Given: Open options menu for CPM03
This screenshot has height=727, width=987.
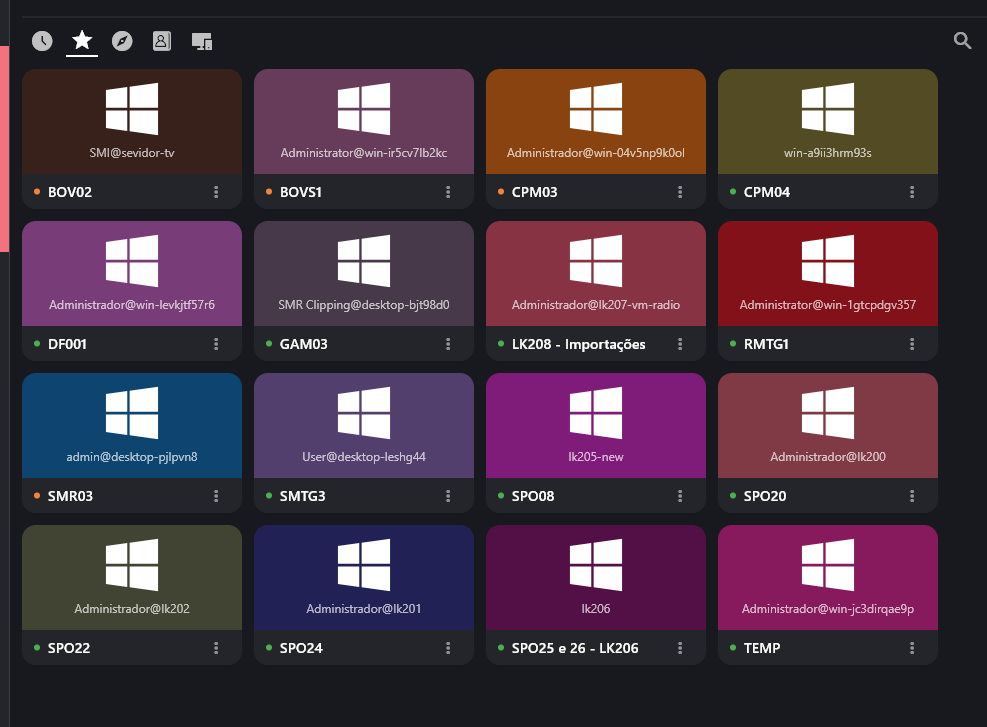Looking at the screenshot, I should coord(680,192).
